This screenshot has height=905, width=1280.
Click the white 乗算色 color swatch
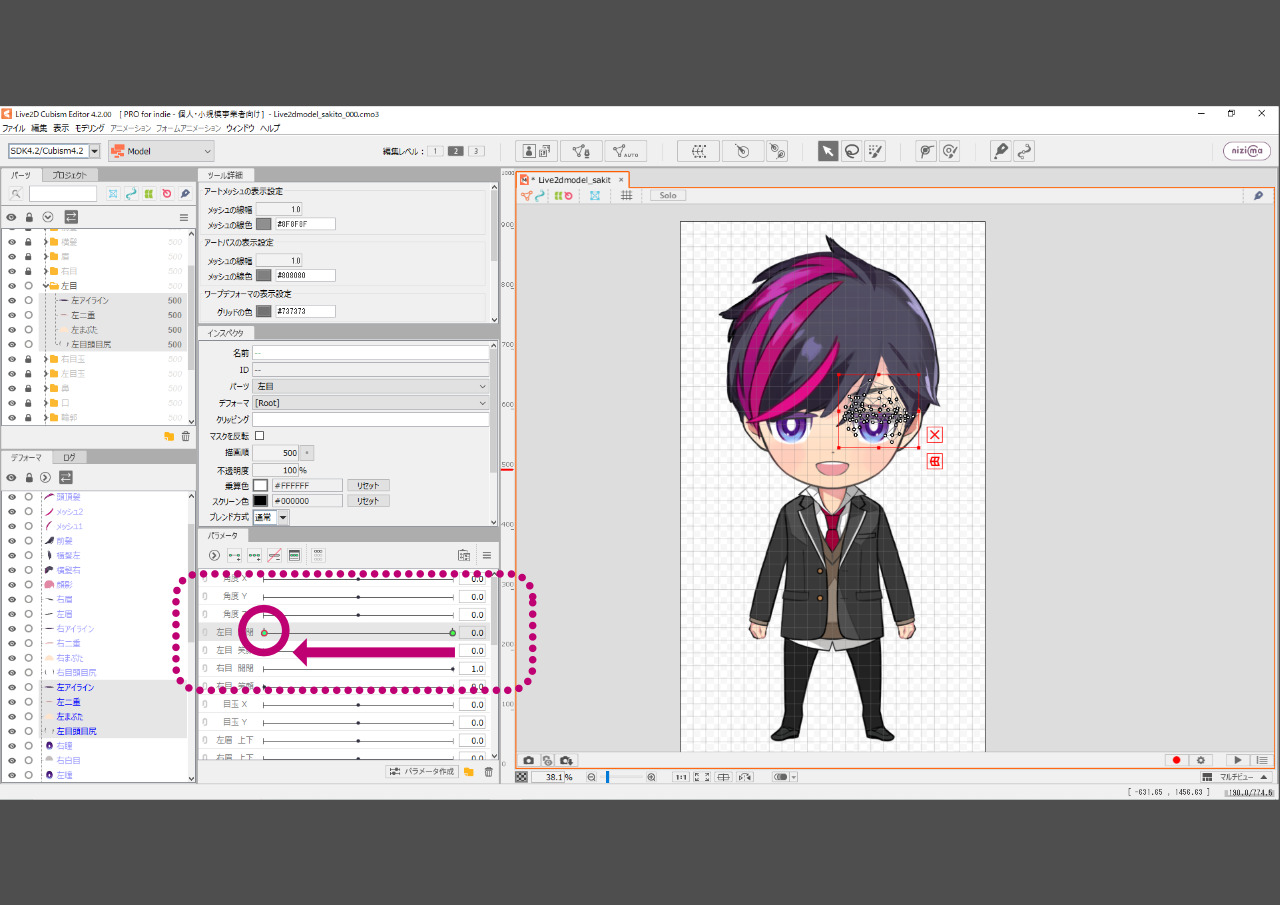[261, 485]
